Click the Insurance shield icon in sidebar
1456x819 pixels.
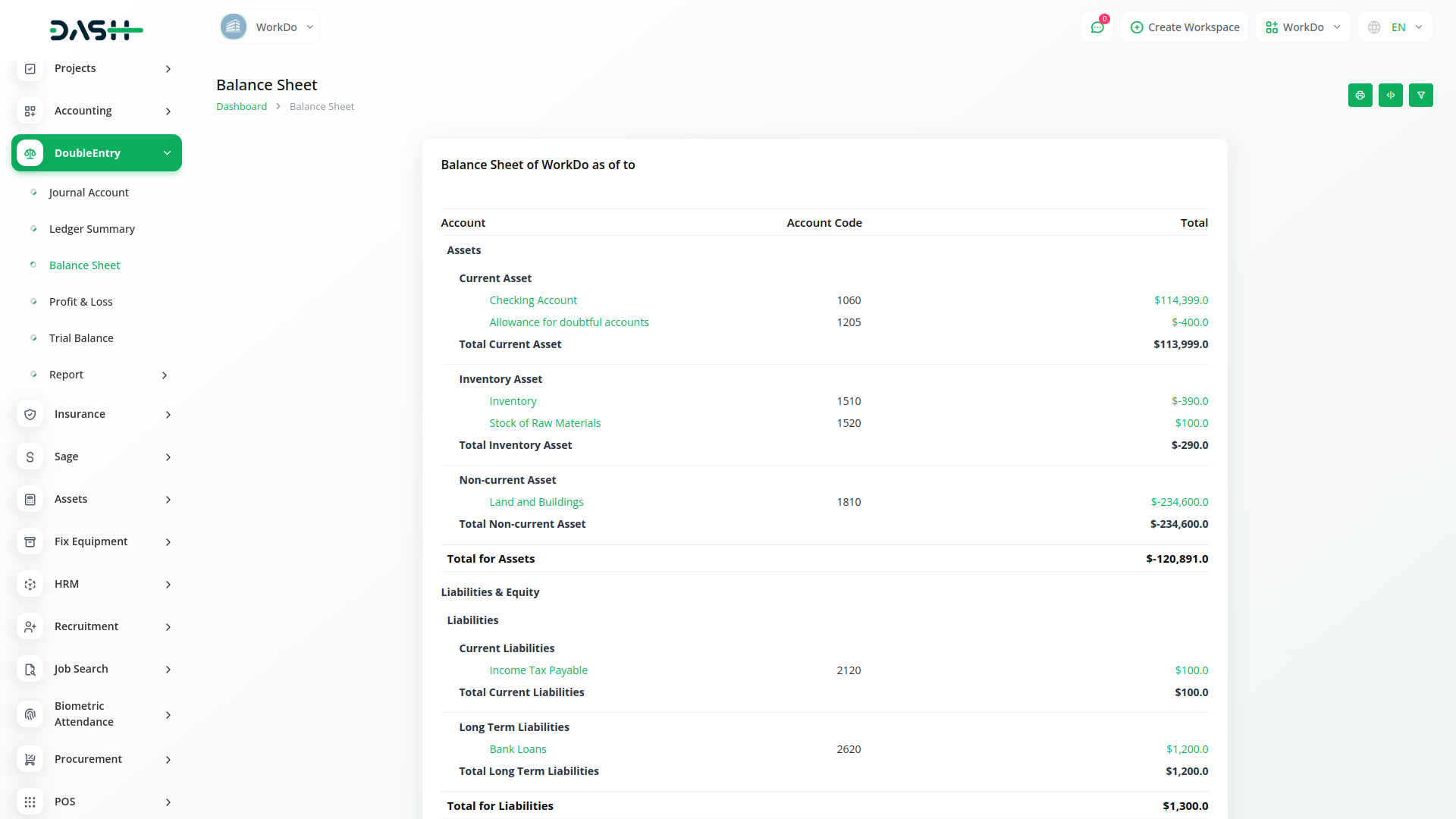pyautogui.click(x=30, y=414)
